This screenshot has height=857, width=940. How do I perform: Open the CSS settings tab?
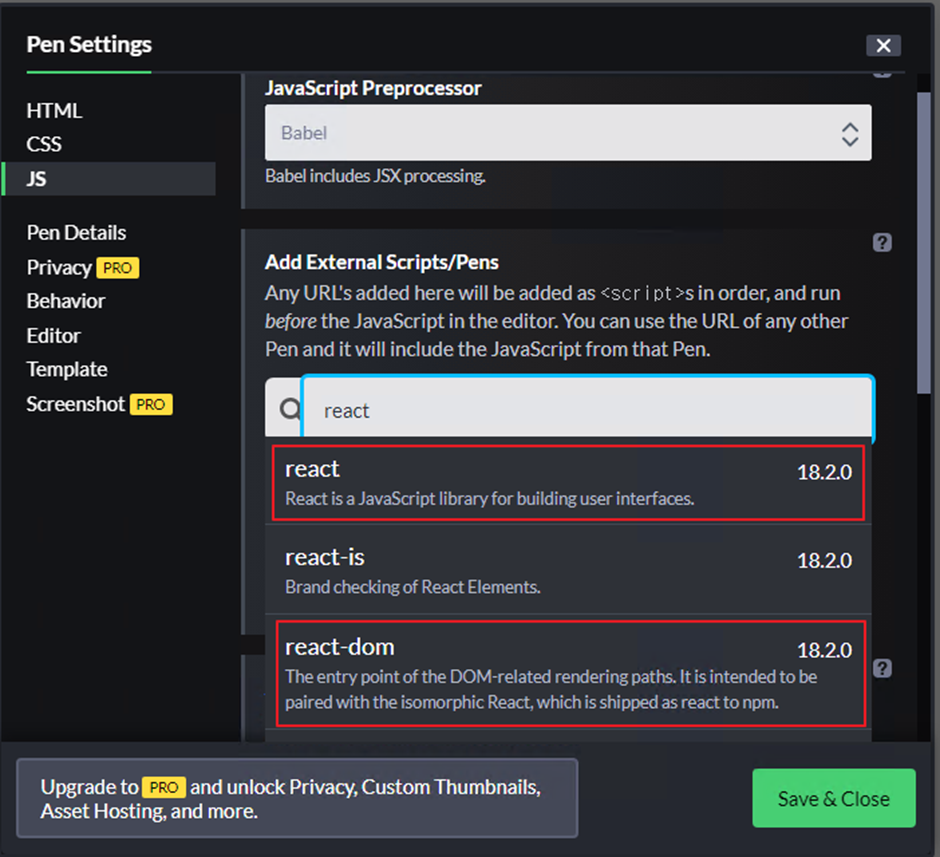tap(44, 144)
